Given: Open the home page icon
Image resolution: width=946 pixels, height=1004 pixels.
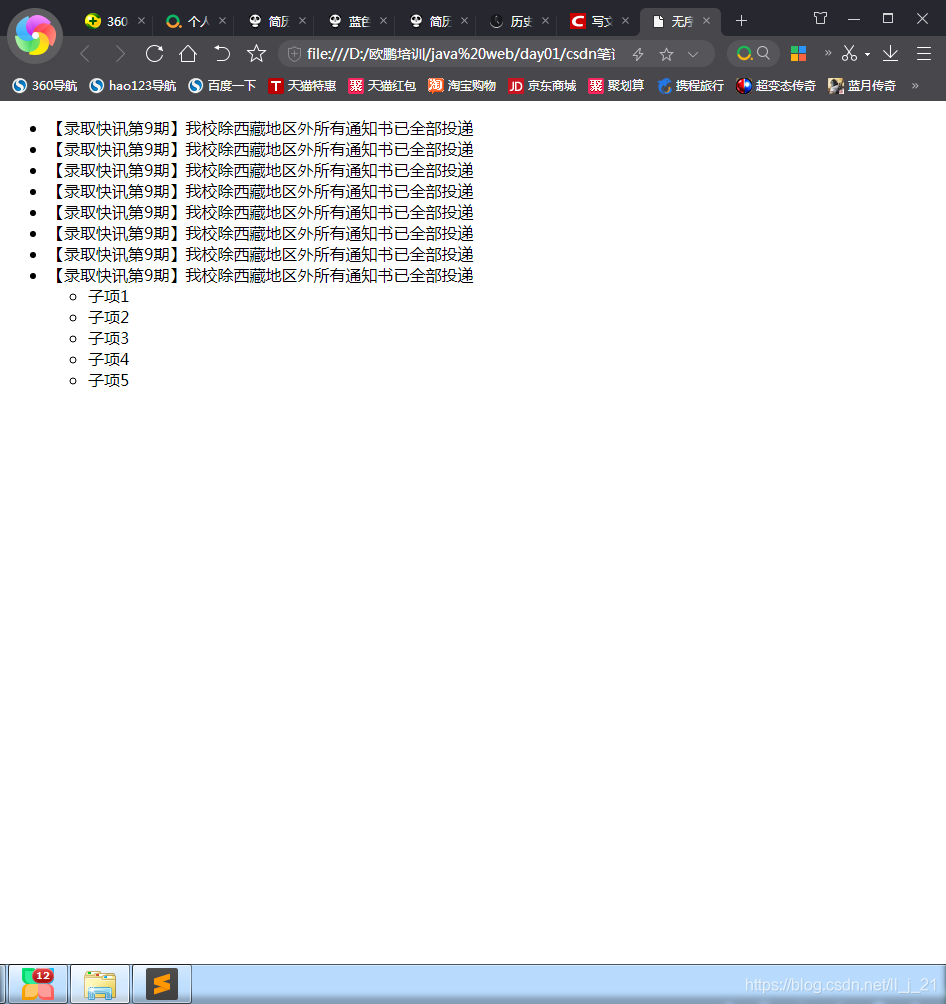Looking at the screenshot, I should click(188, 54).
